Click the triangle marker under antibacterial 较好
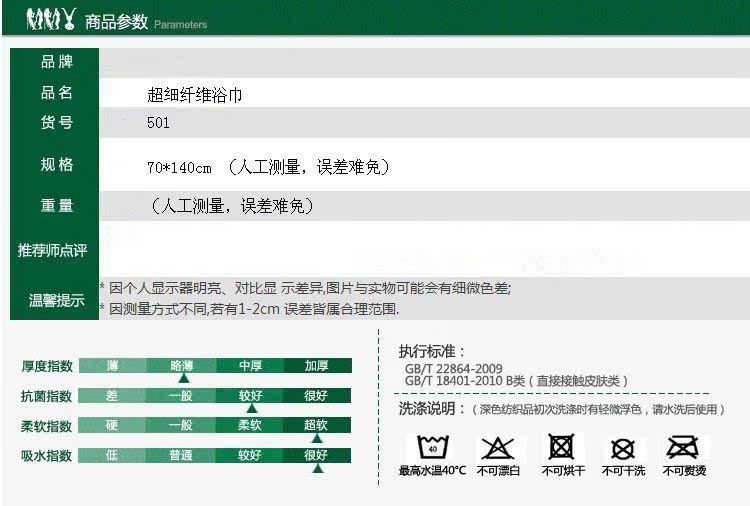Image resolution: width=750 pixels, height=506 pixels. pyautogui.click(x=252, y=408)
